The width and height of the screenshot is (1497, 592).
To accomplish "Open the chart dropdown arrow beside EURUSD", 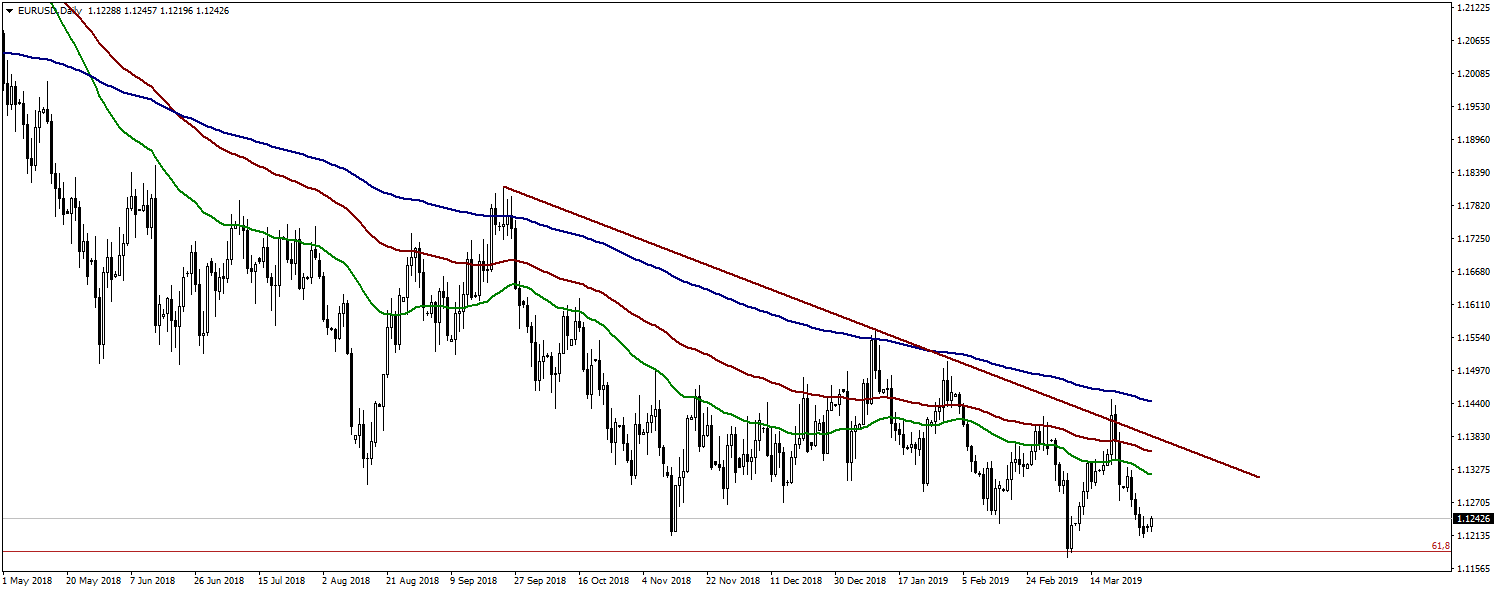I will [x=9, y=11].
